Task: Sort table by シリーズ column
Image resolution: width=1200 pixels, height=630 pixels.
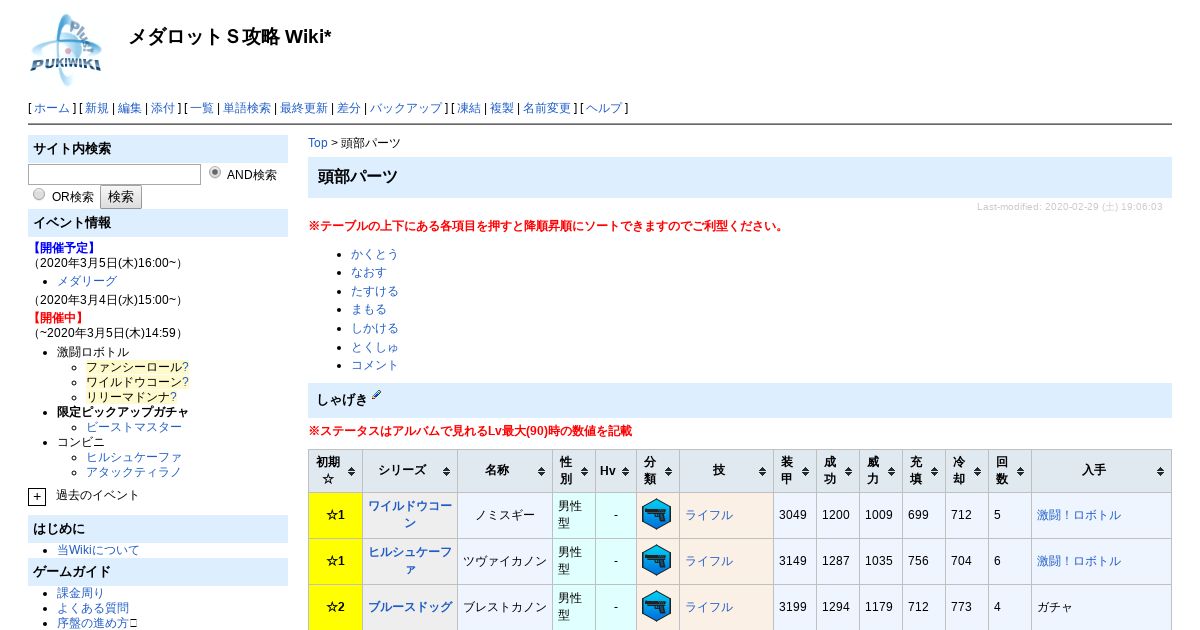Action: tap(410, 471)
